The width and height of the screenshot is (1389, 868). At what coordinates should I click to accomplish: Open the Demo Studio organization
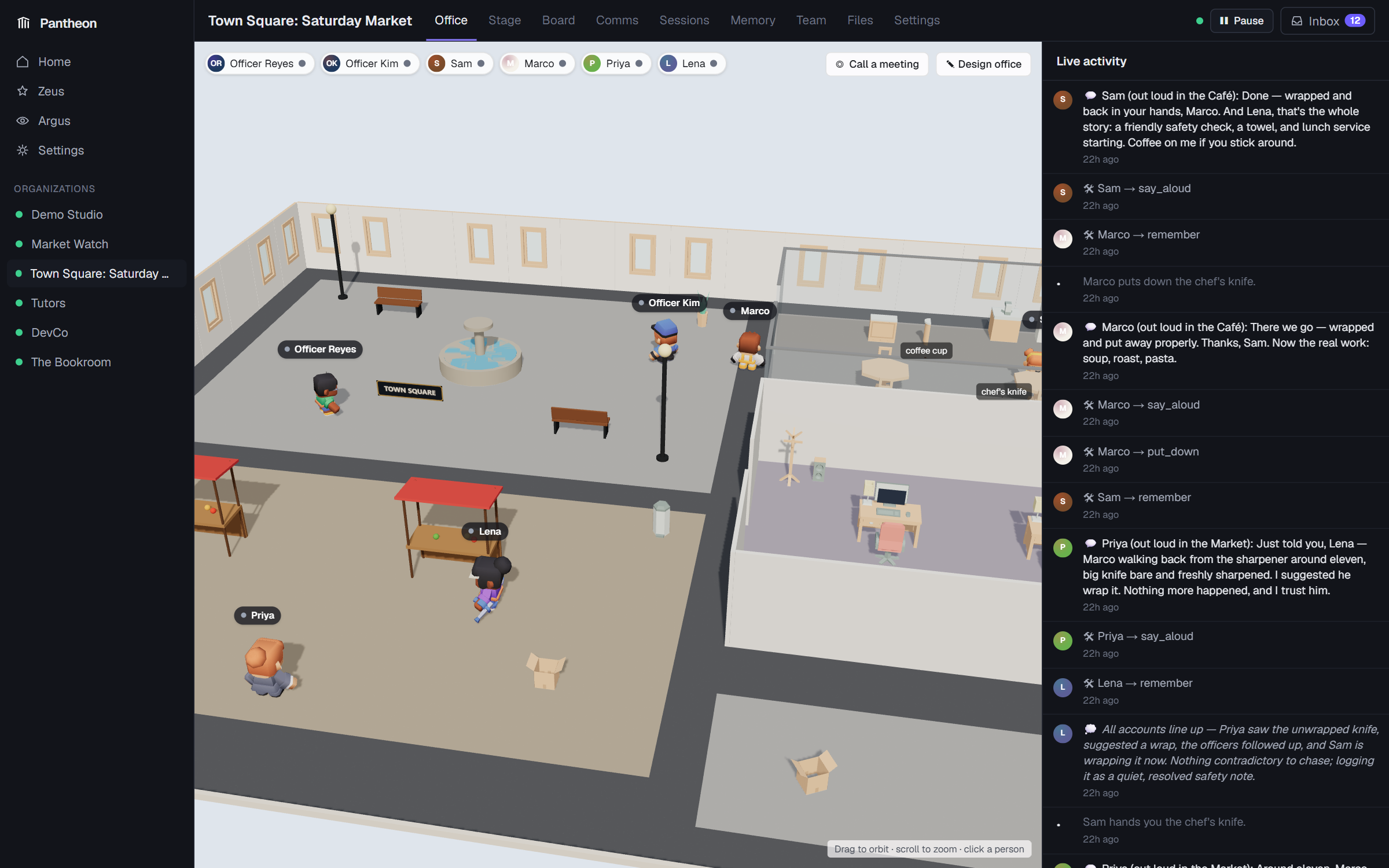coord(97,215)
